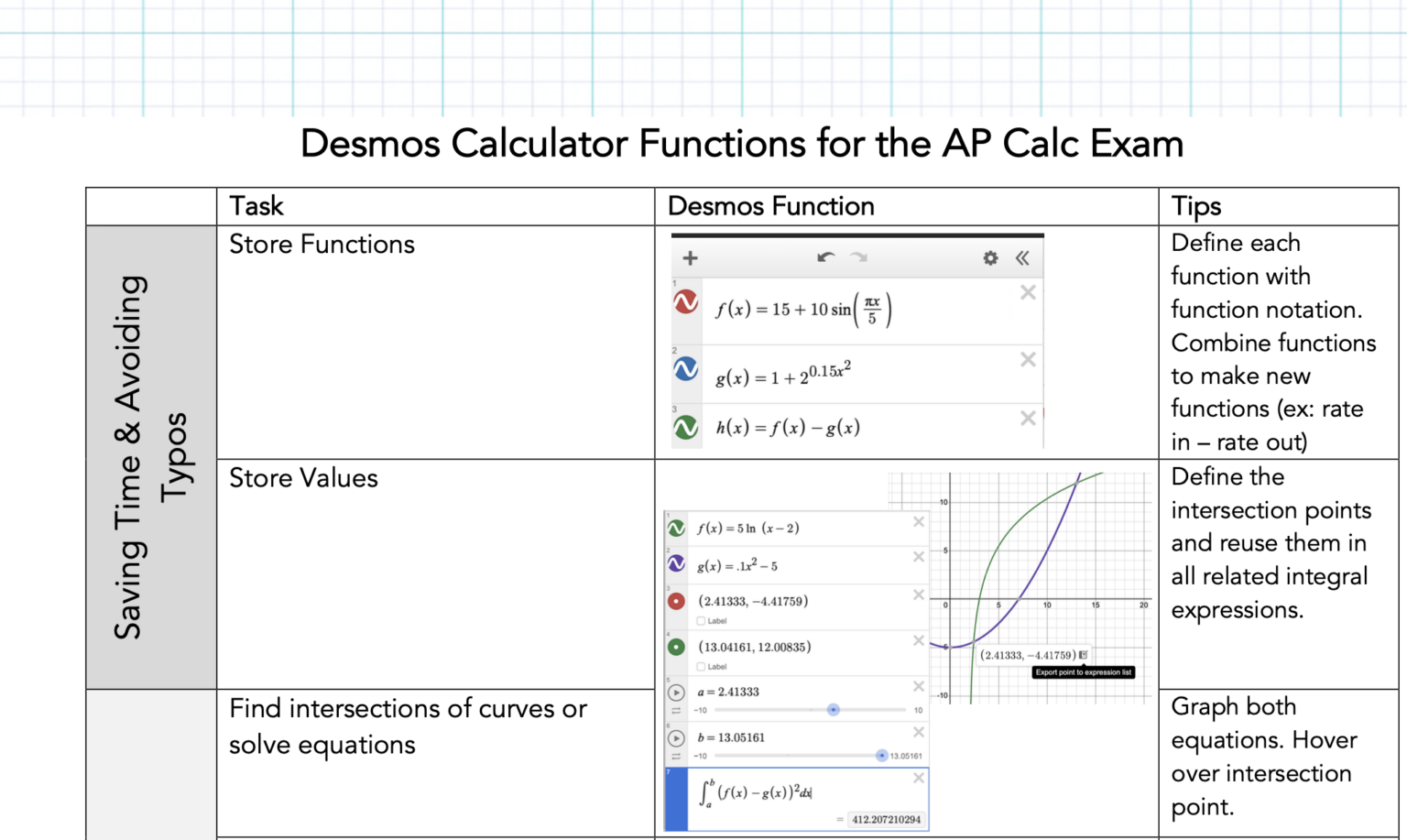1407x840 pixels.
Task: Click the Store Values task cell
Action: pos(436,574)
